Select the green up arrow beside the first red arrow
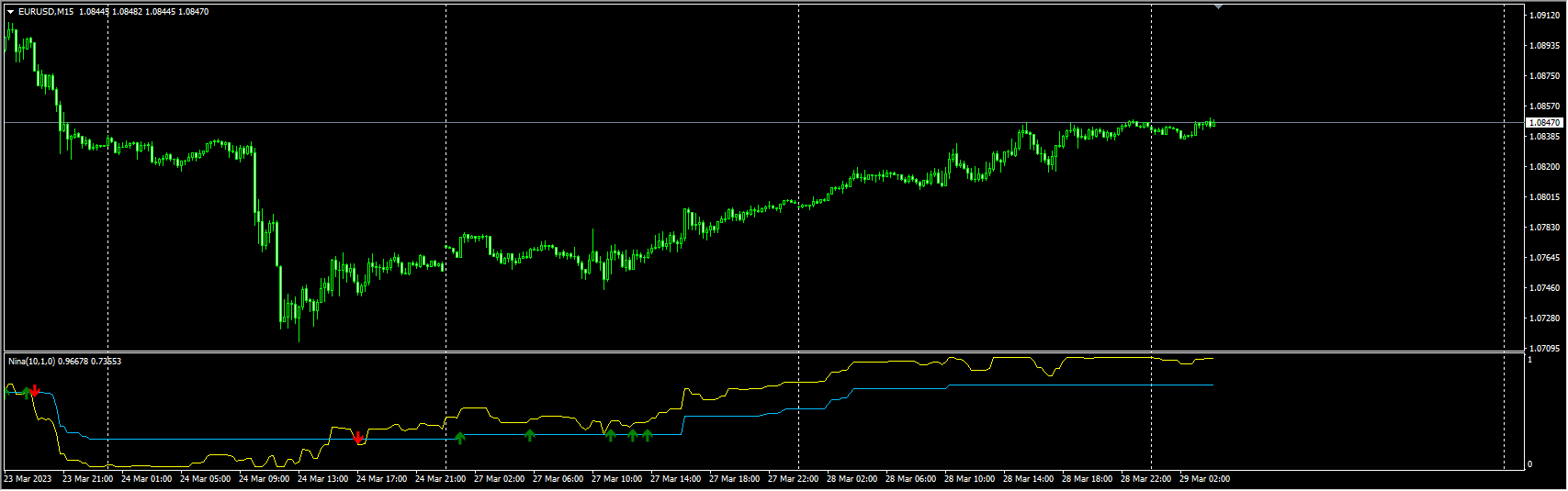Screen dimensions: 1568x491 26,392
